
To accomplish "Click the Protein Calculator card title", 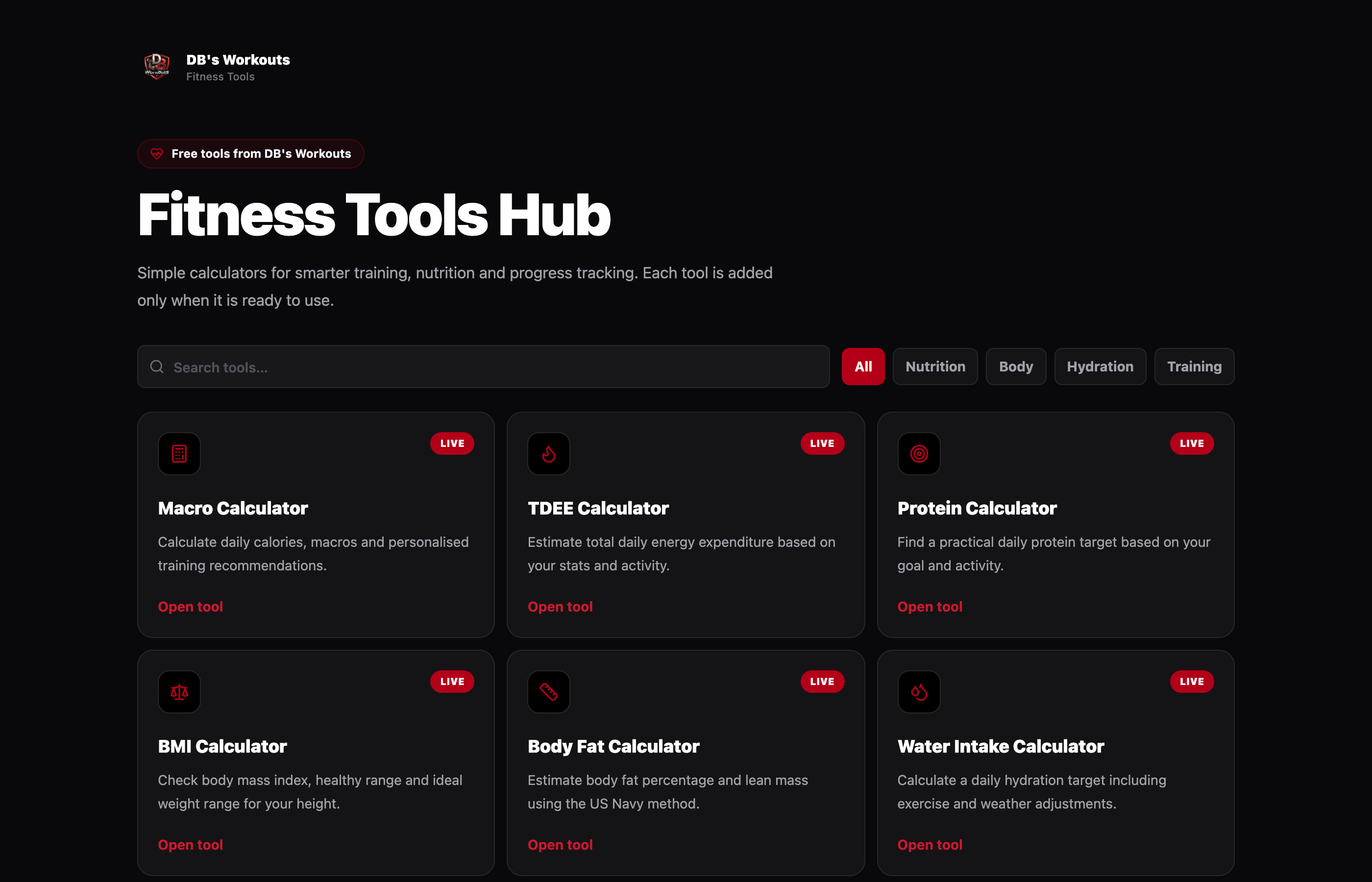I will coord(977,508).
